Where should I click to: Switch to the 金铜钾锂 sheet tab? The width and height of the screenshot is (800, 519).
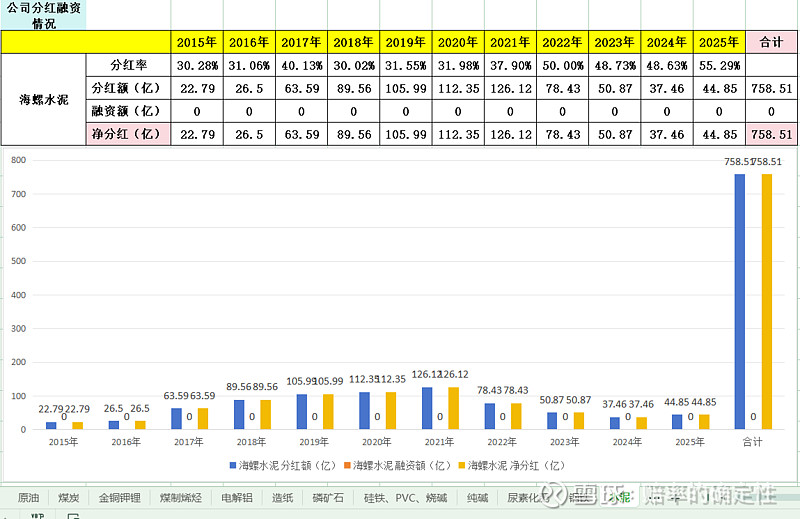[119, 498]
